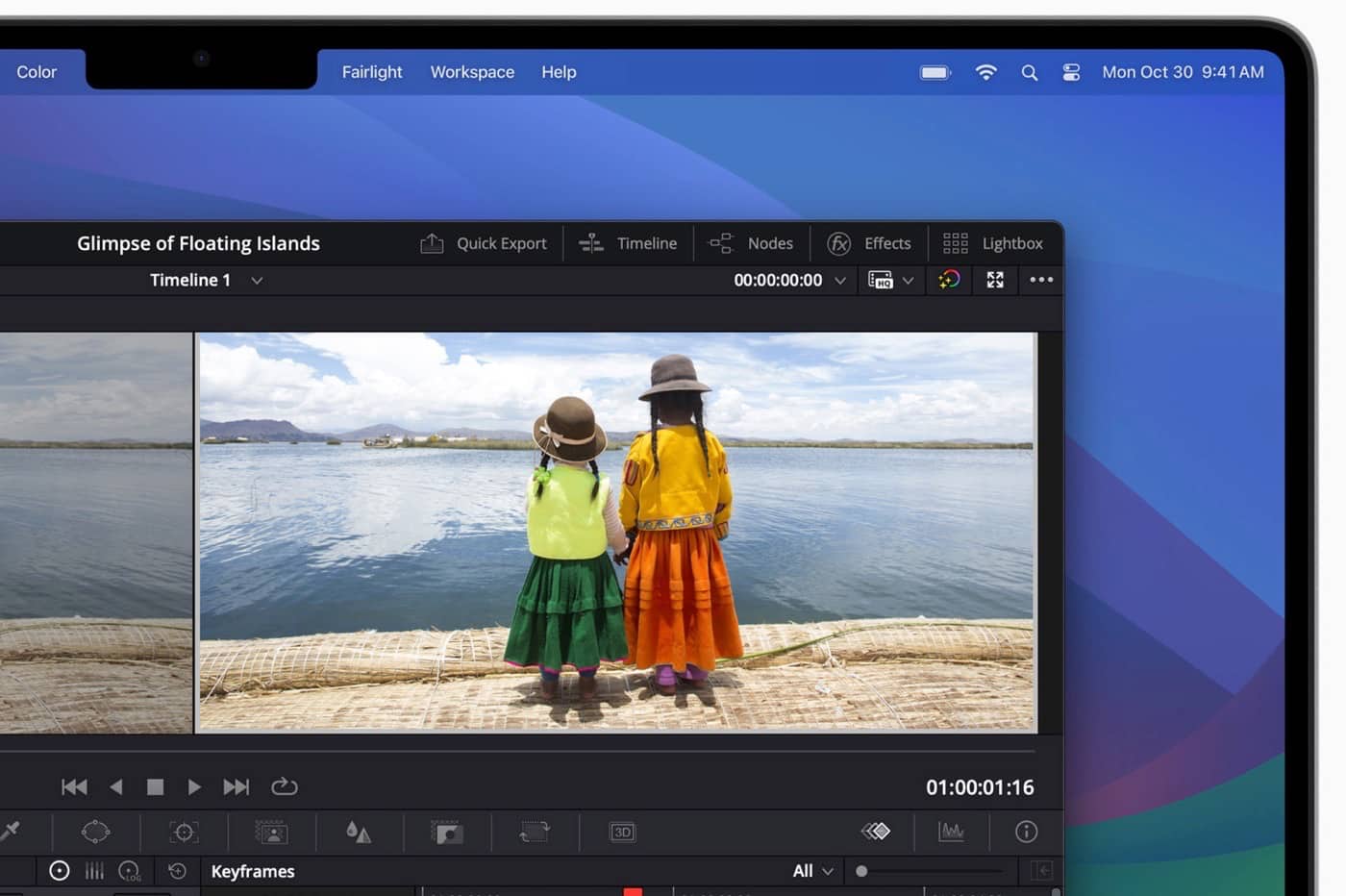Open the Key palette
Screen dimensions: 1346x896
447,832
